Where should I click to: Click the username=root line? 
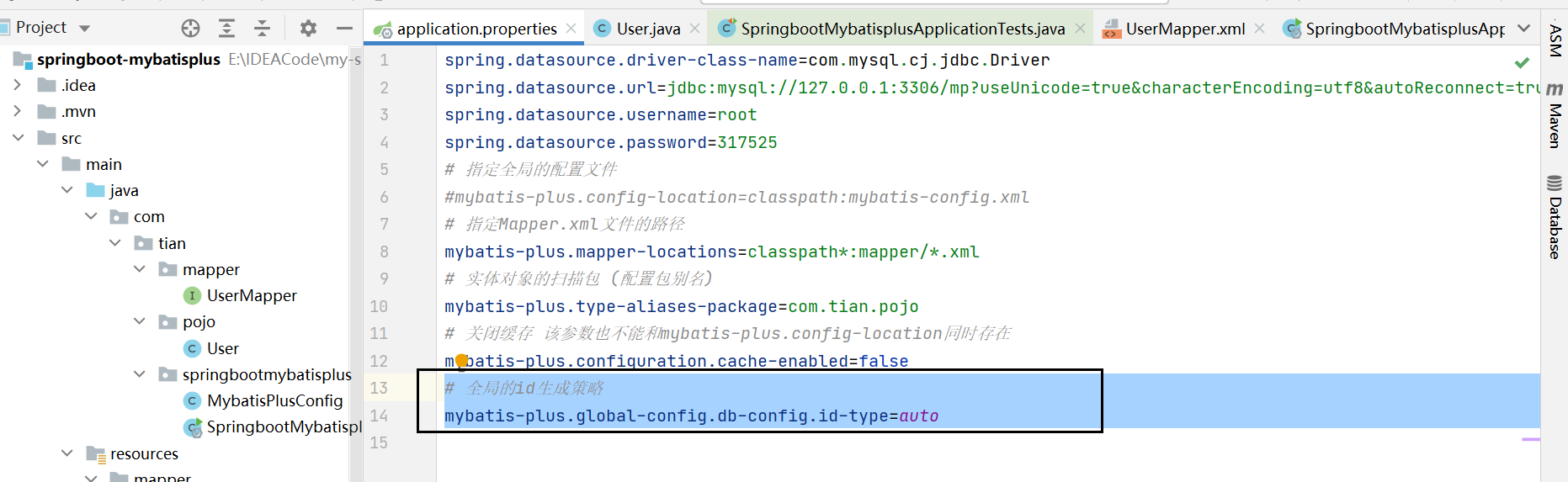[600, 115]
